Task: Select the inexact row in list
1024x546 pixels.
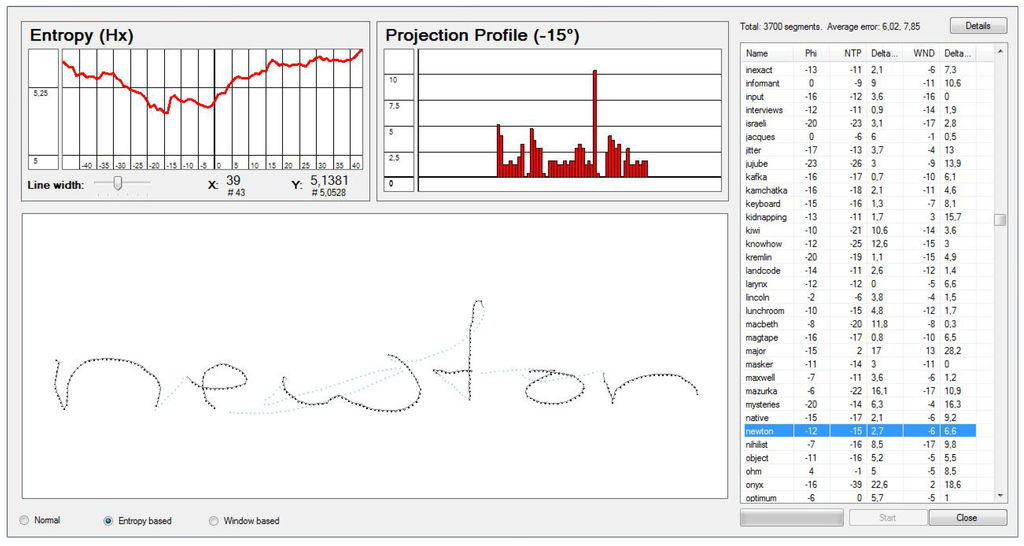Action: (x=760, y=70)
